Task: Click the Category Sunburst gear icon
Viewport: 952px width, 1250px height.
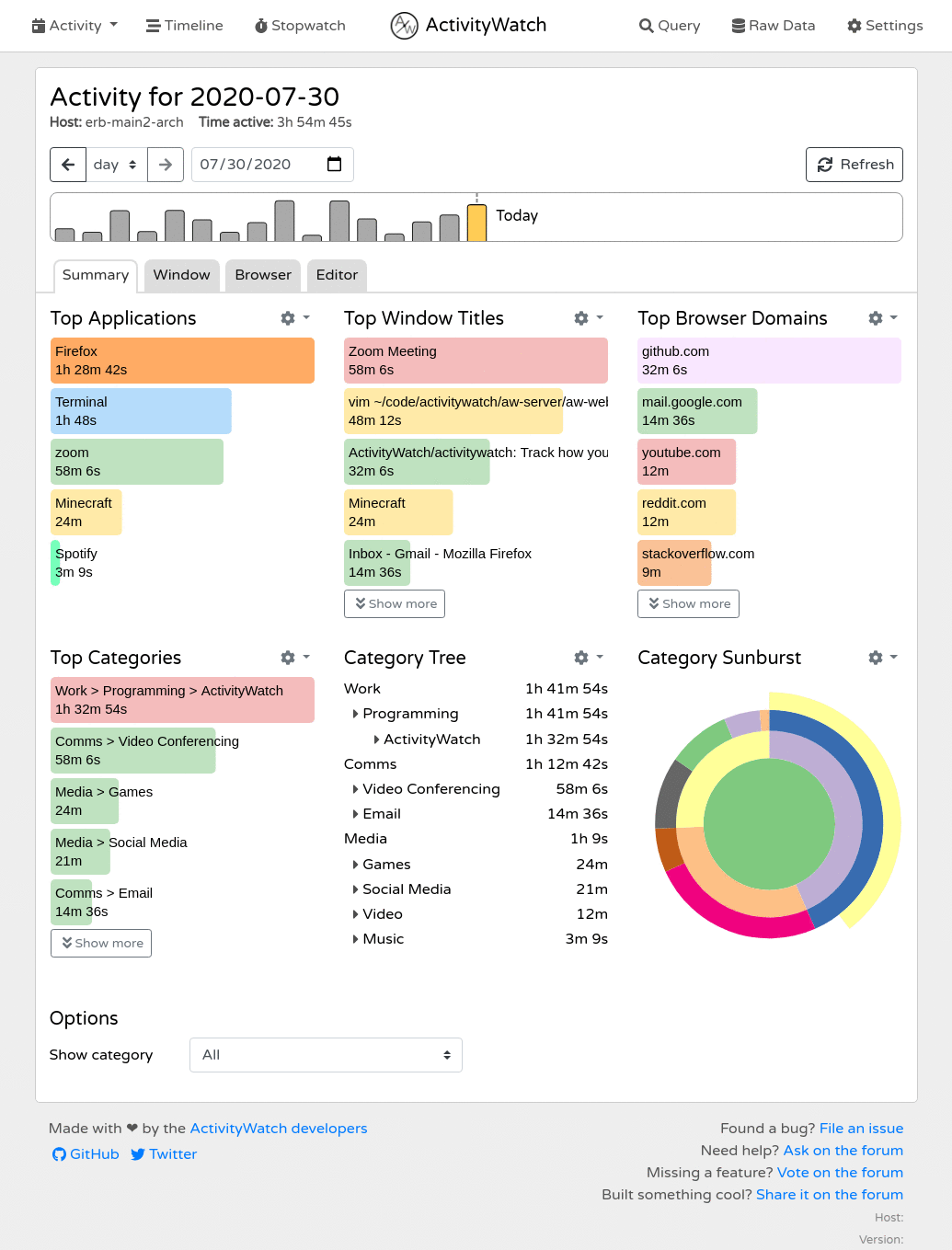Action: tap(876, 658)
